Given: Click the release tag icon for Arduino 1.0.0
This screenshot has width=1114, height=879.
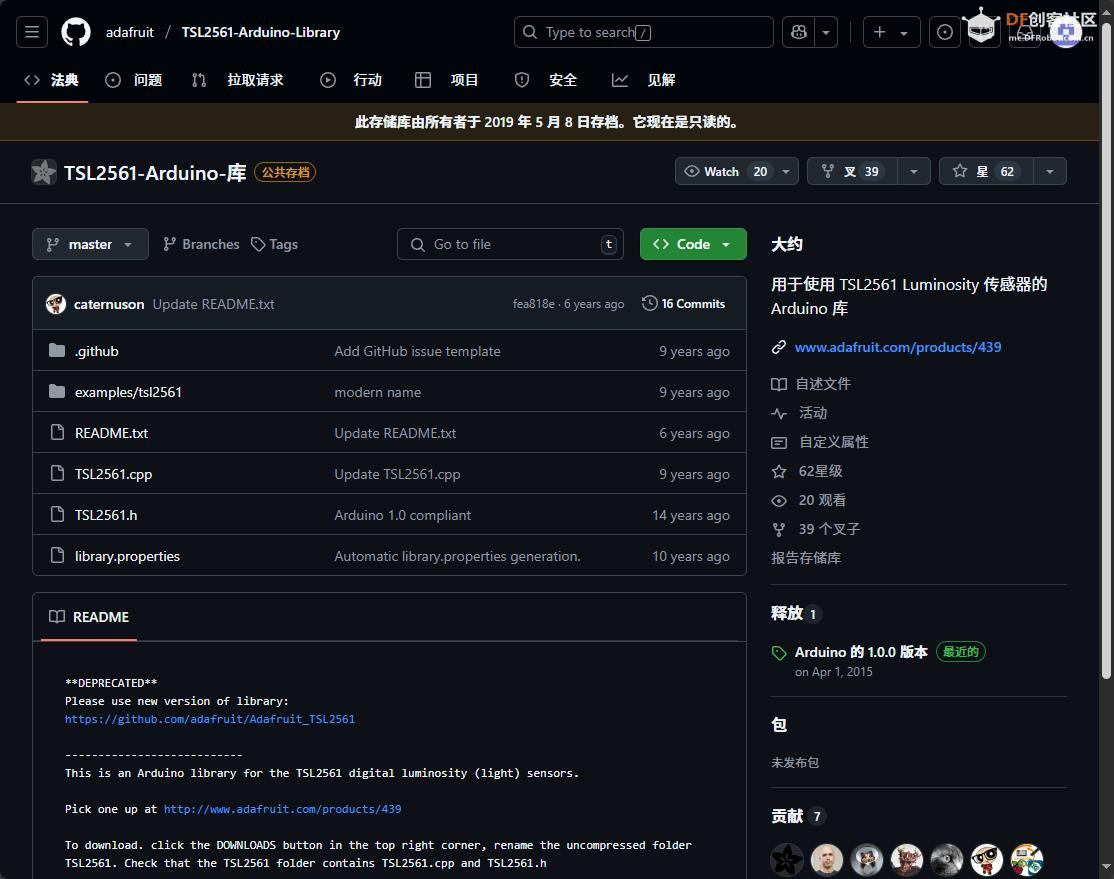Looking at the screenshot, I should pos(779,653).
